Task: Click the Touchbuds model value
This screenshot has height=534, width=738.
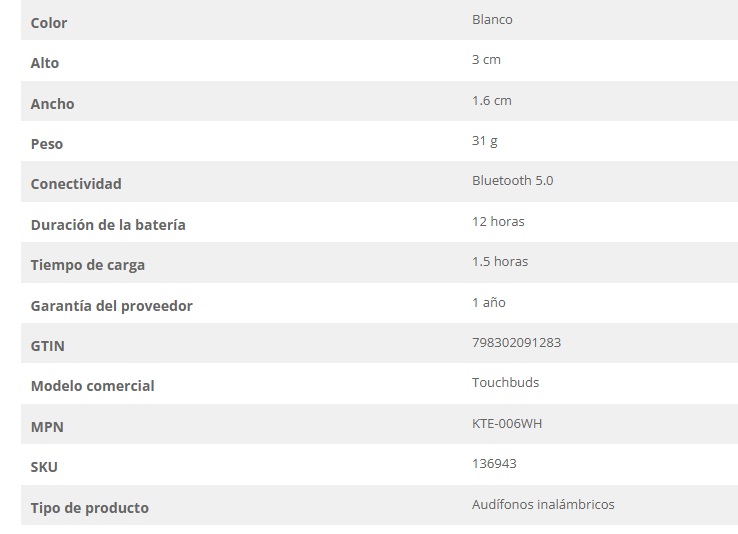Action: coord(505,383)
